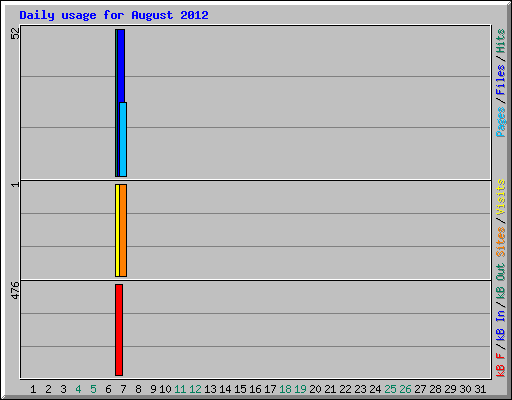Click the cyan Pages bar for day 7
The image size is (512, 400).
[123, 139]
